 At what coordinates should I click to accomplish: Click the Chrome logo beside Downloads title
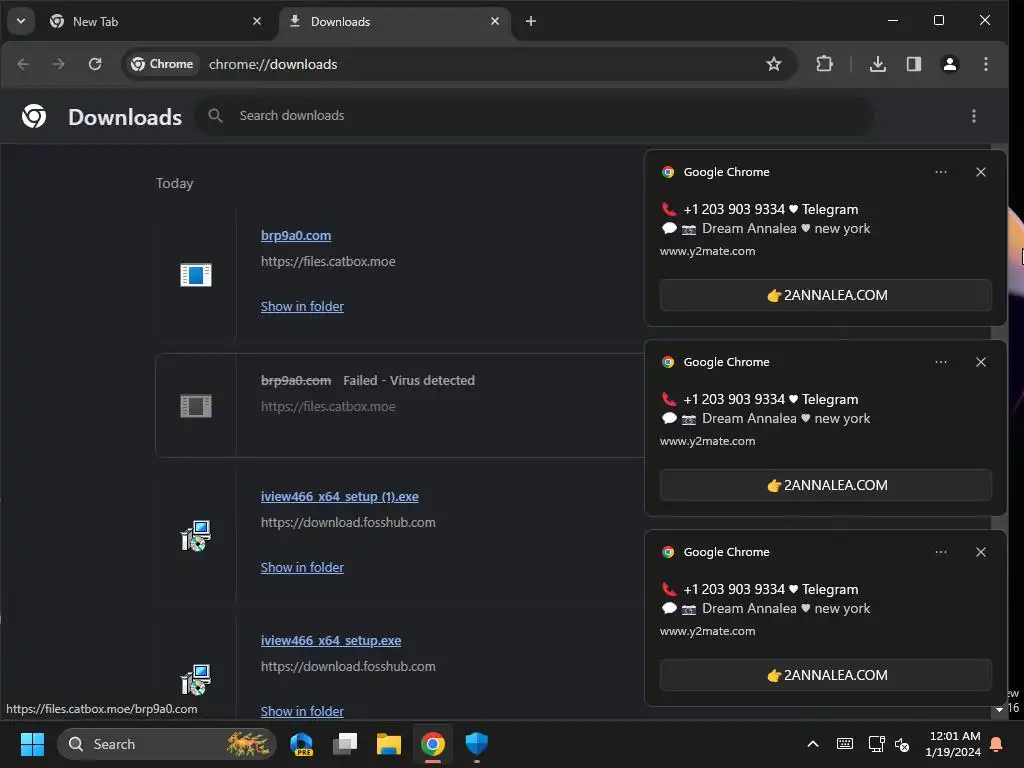[x=34, y=116]
